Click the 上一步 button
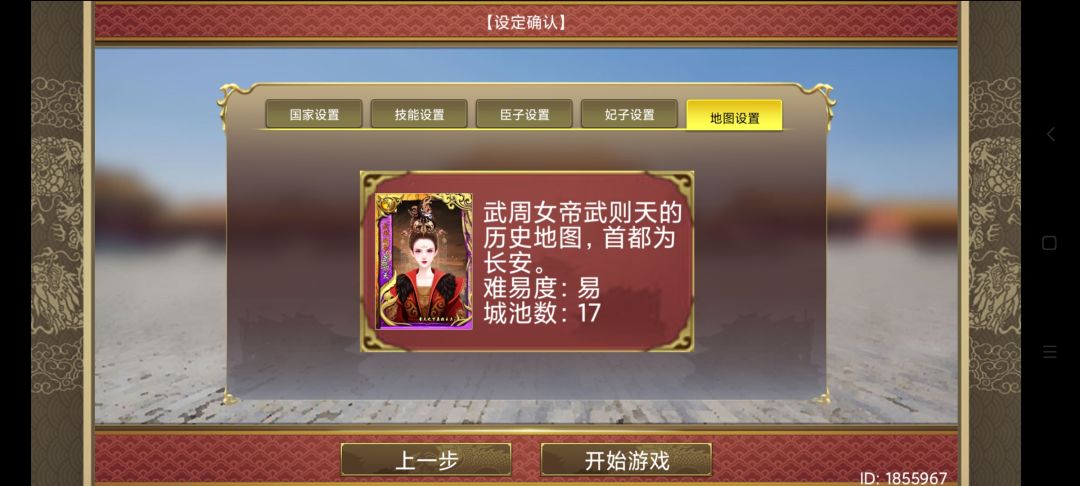 coord(426,460)
